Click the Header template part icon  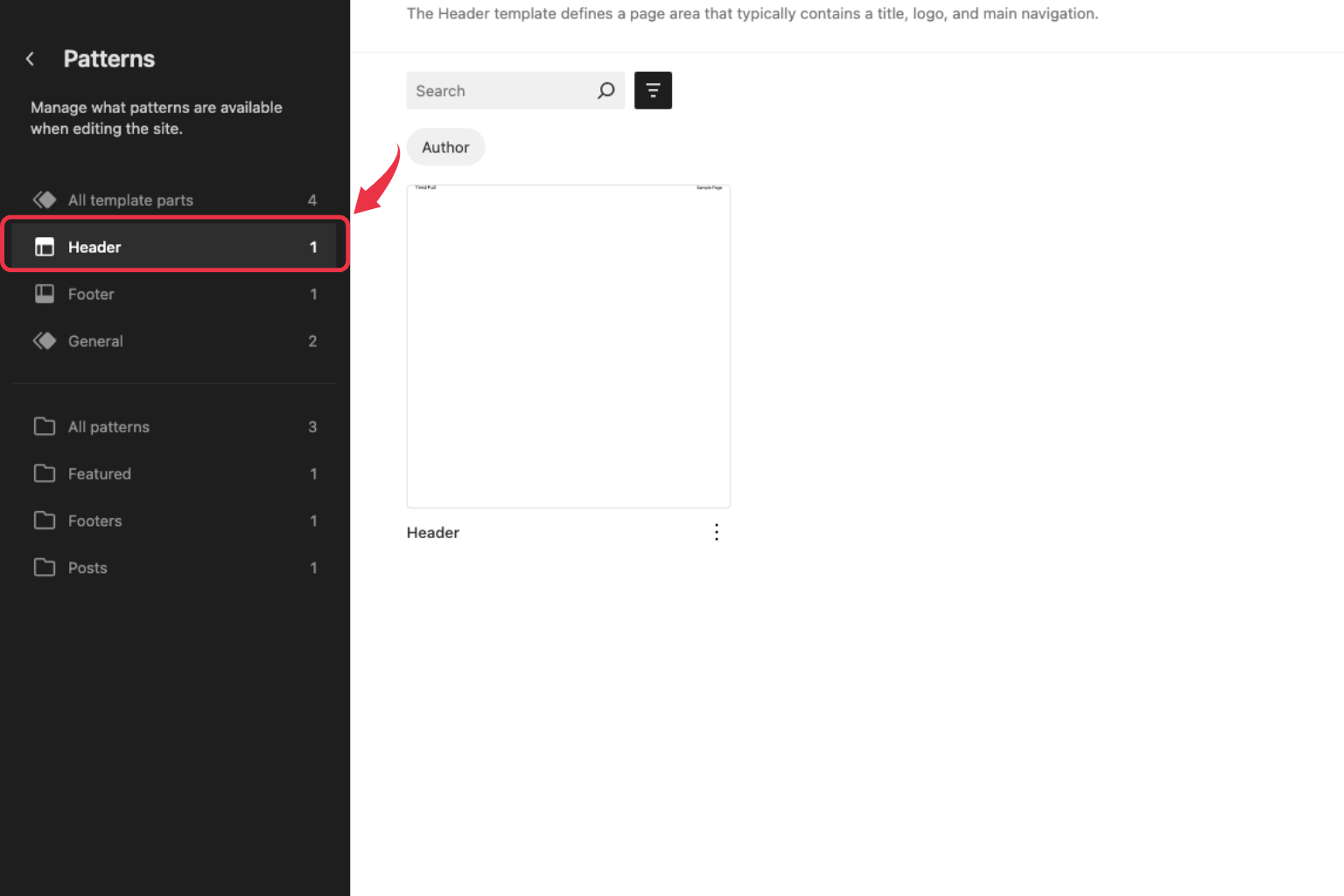(x=45, y=247)
